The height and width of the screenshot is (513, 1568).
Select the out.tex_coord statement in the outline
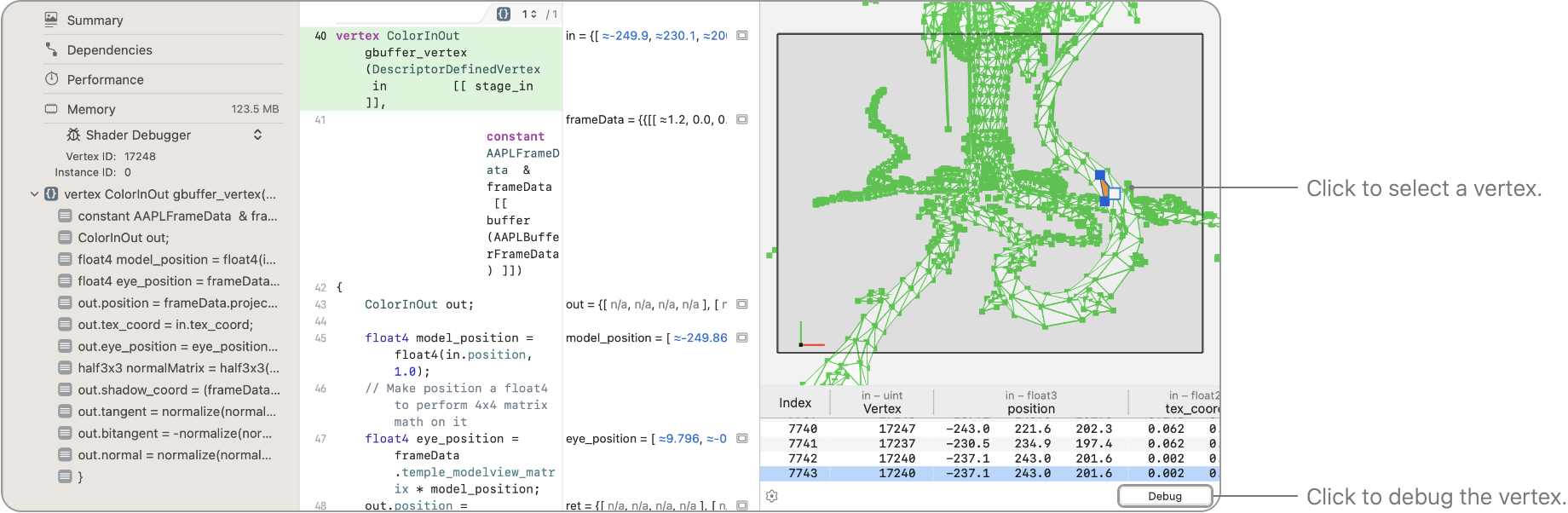click(x=165, y=325)
